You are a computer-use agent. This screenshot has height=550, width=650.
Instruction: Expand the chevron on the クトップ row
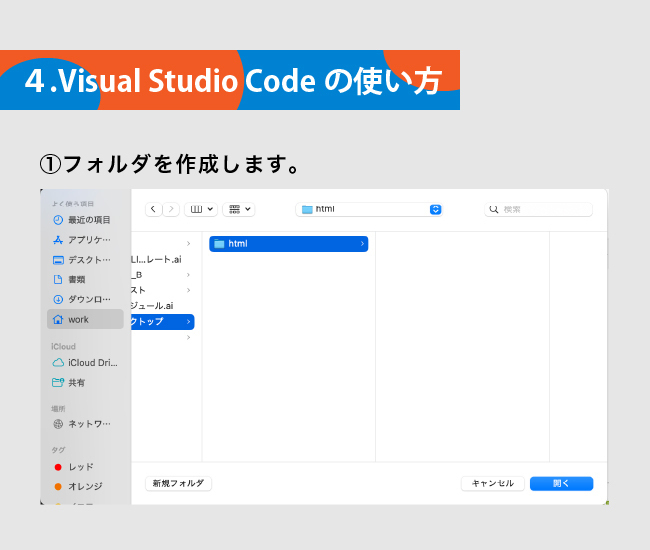pos(189,322)
